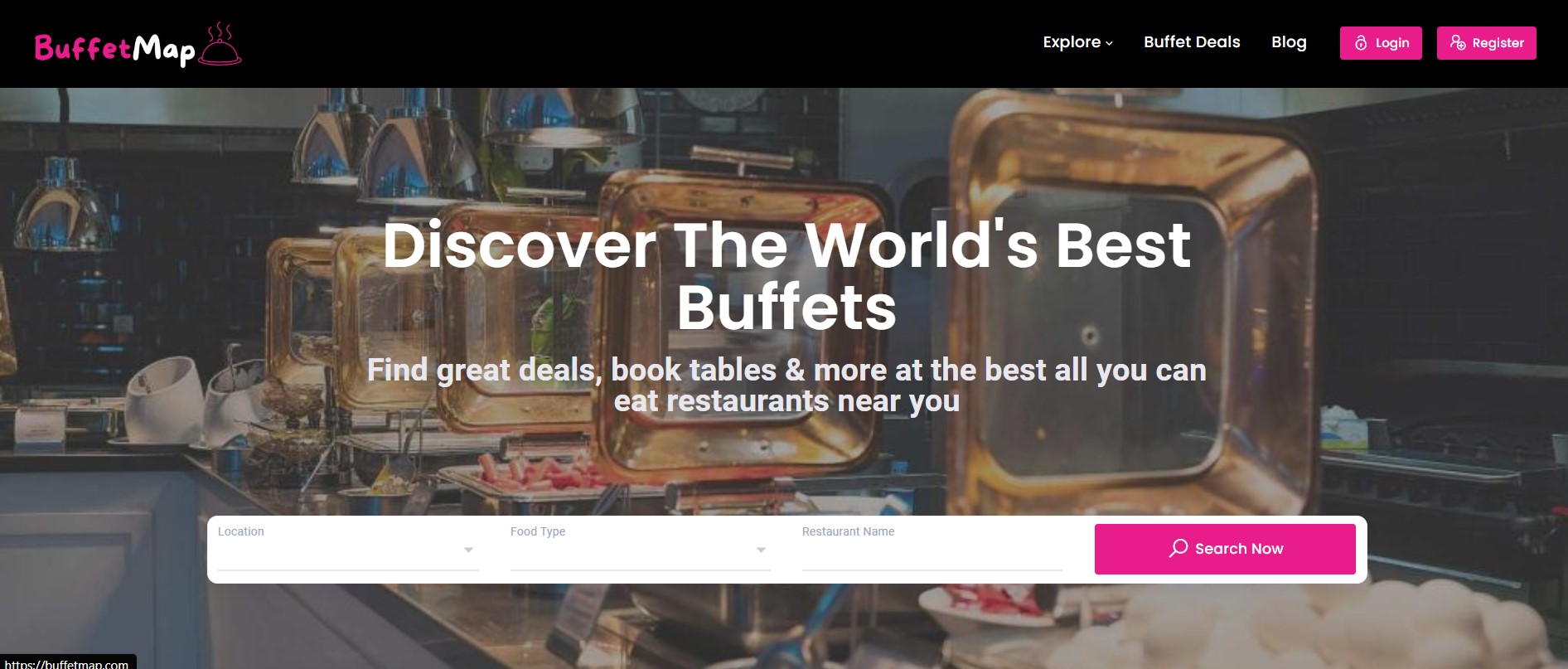This screenshot has height=669, width=1568.
Task: Click the lock icon on Login
Action: tap(1361, 43)
